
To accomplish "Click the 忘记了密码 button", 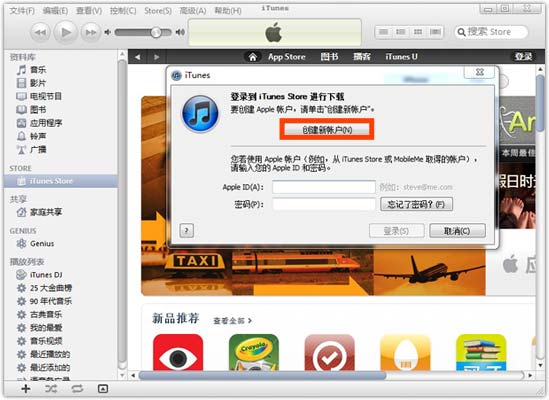I will pyautogui.click(x=416, y=204).
